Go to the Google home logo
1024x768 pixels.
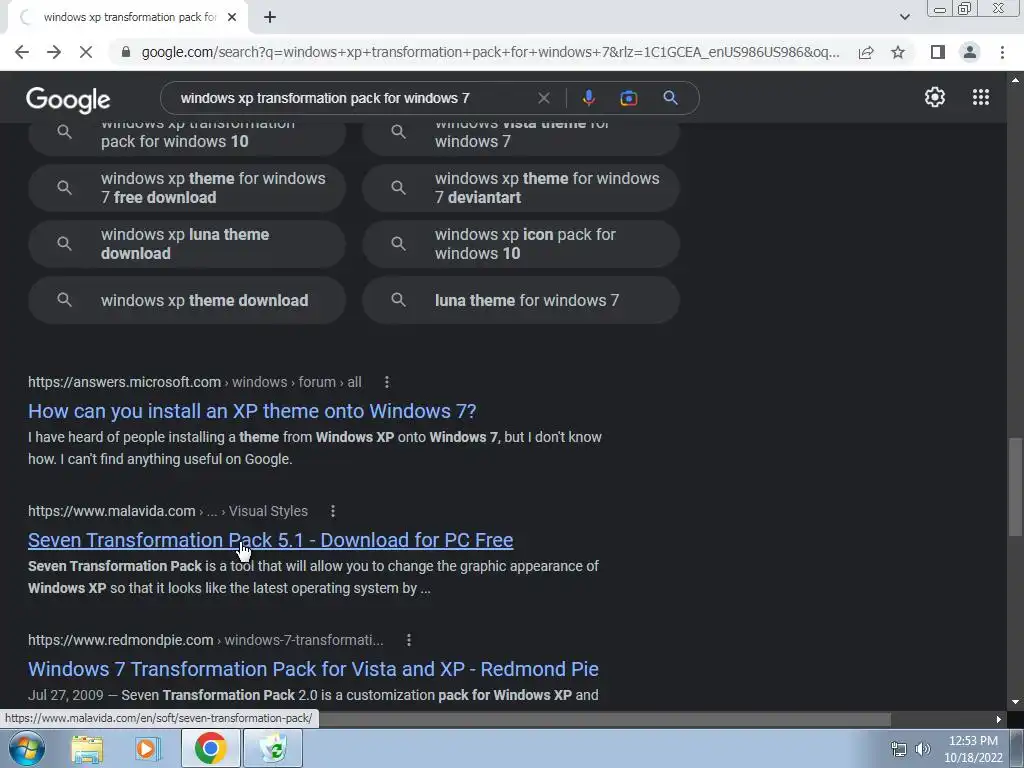68,99
